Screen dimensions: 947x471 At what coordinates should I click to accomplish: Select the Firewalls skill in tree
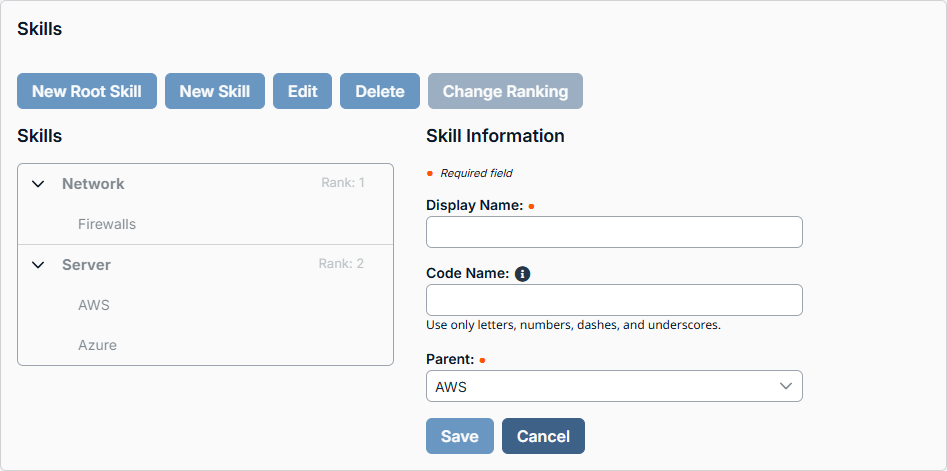click(107, 224)
